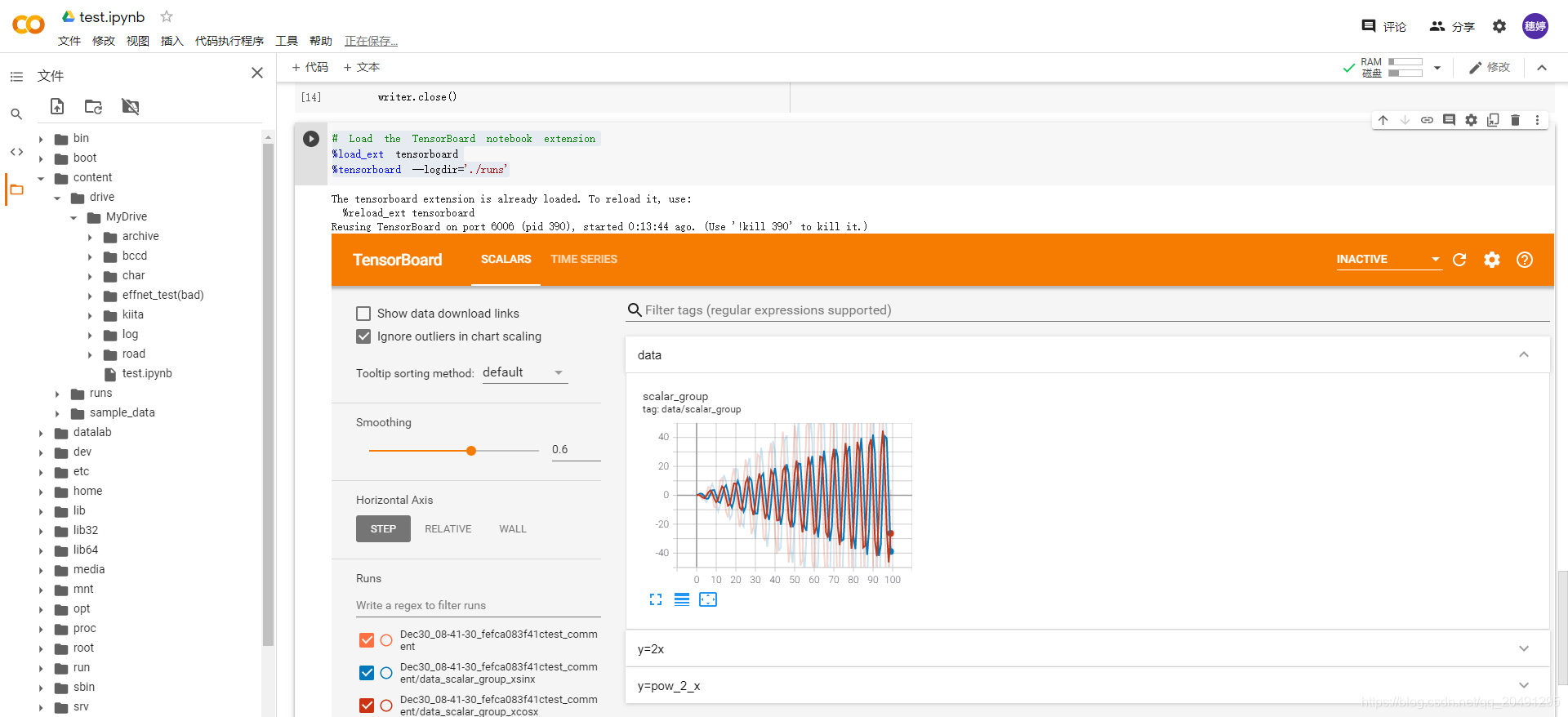Select only the xsinx run radio
Viewport: 1568px width, 717px height.
pyautogui.click(x=386, y=673)
